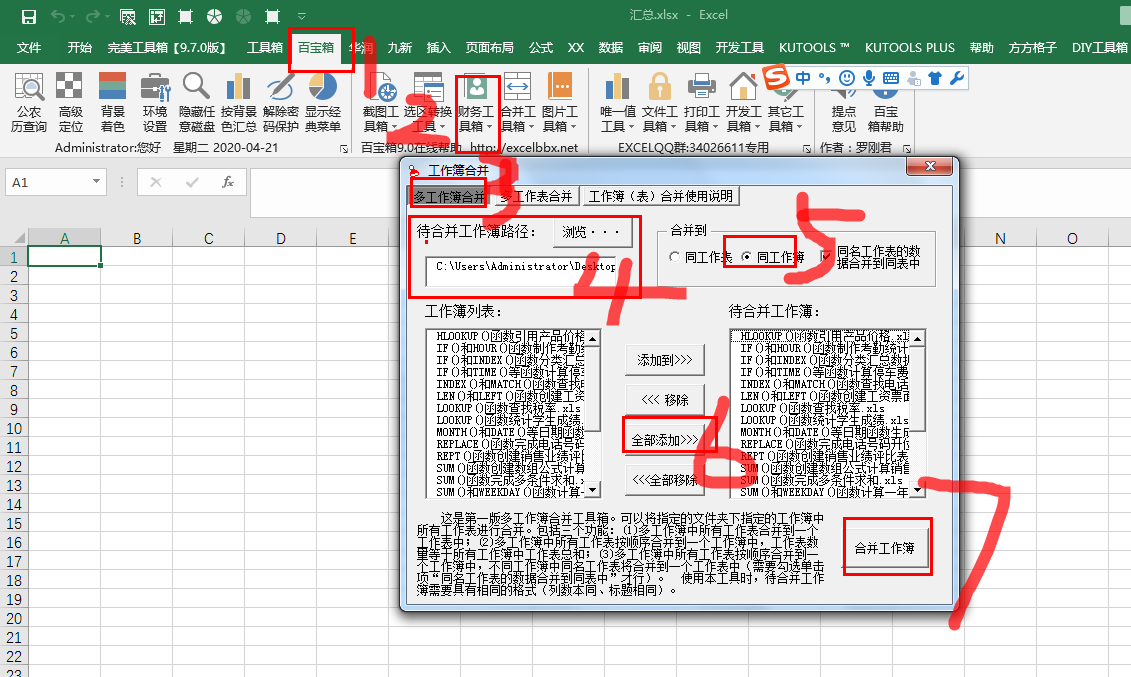Click 全部添加>>> button
This screenshot has height=677, width=1131.
pyautogui.click(x=664, y=440)
